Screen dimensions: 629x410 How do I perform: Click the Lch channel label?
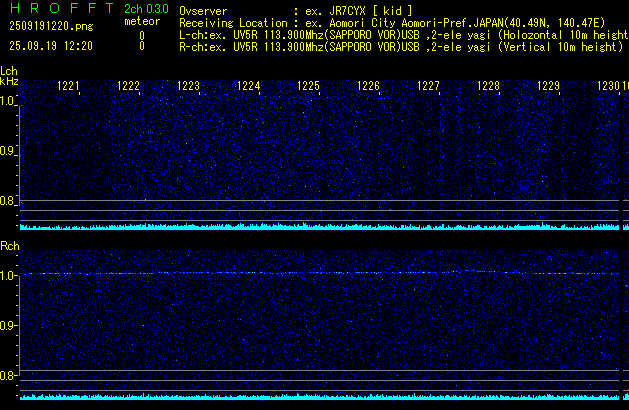[9, 71]
